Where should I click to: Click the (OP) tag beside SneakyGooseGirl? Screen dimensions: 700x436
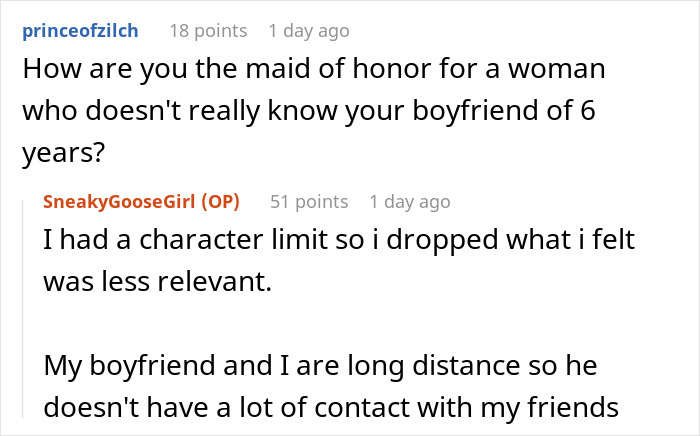(221, 202)
